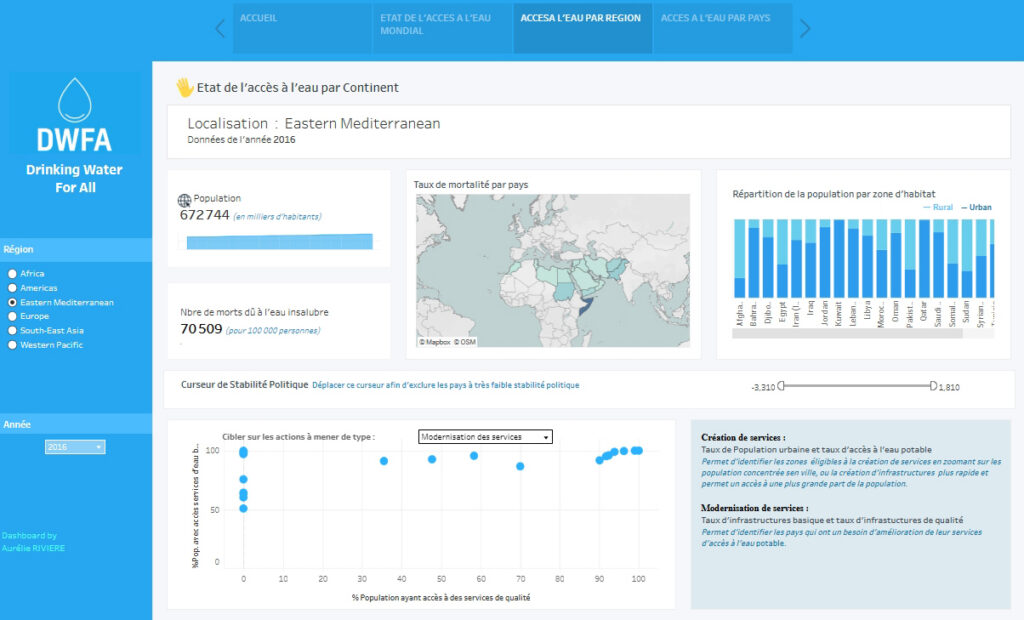The image size is (1024, 620).
Task: Click the waving hand icon in the title
Action: point(185,88)
